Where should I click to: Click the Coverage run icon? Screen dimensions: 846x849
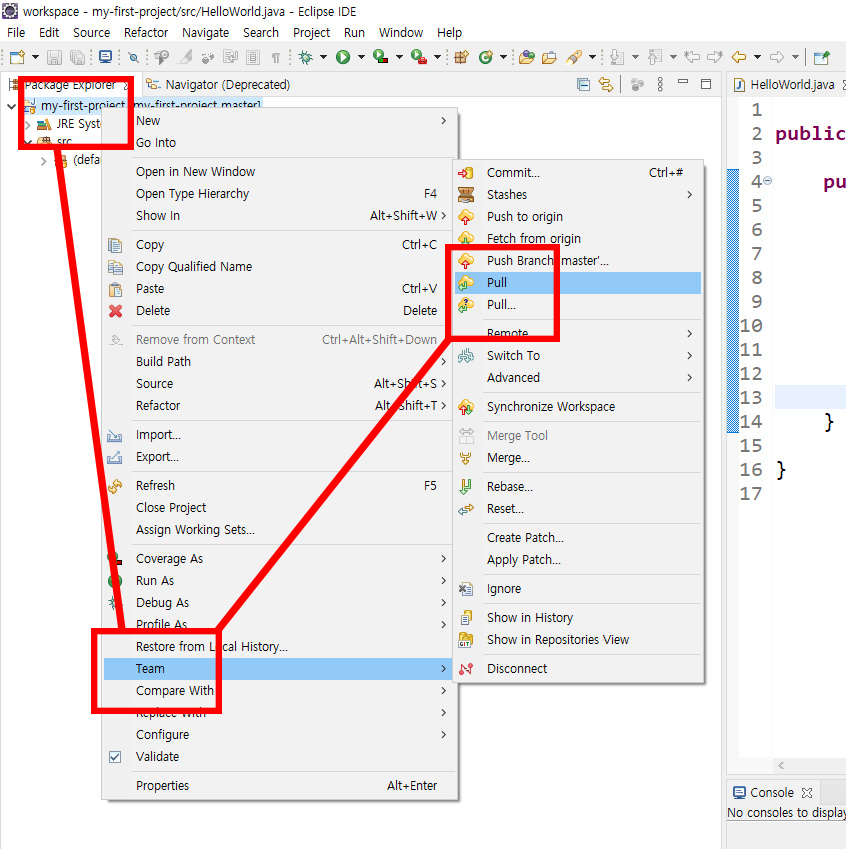[381, 57]
